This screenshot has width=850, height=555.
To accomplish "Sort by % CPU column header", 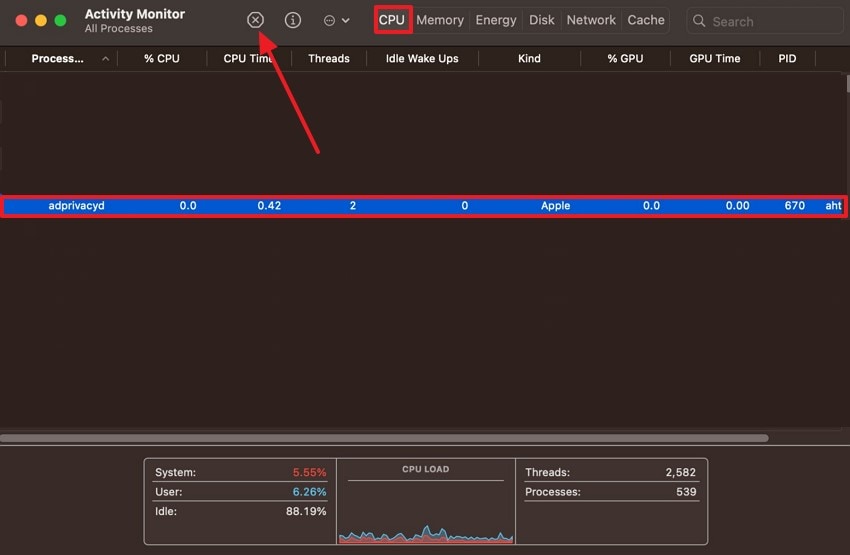I will coord(162,59).
